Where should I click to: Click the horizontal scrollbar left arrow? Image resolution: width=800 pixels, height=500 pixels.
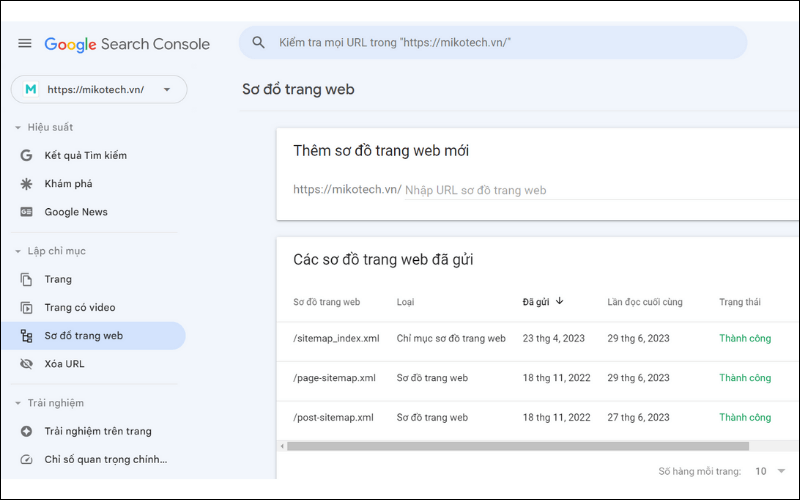282,446
